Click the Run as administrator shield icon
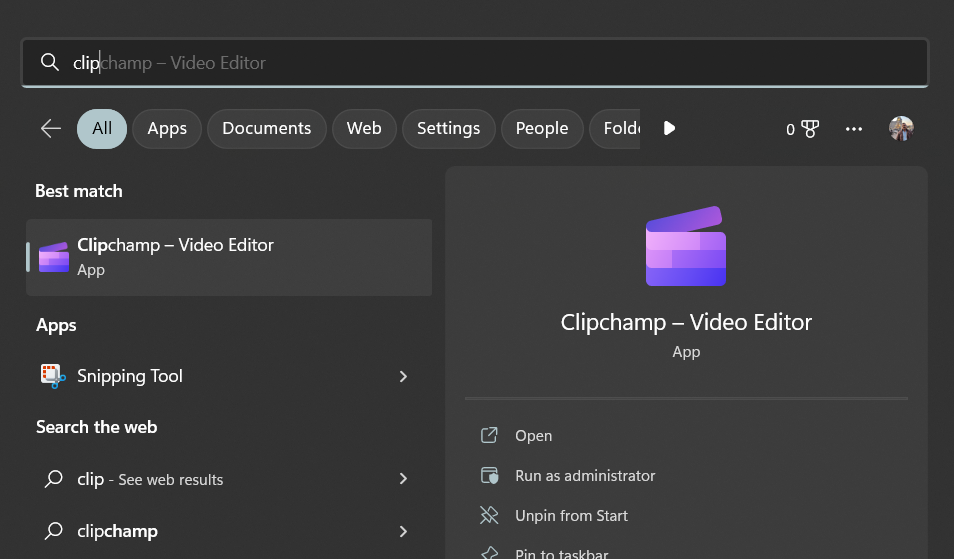 click(x=489, y=475)
